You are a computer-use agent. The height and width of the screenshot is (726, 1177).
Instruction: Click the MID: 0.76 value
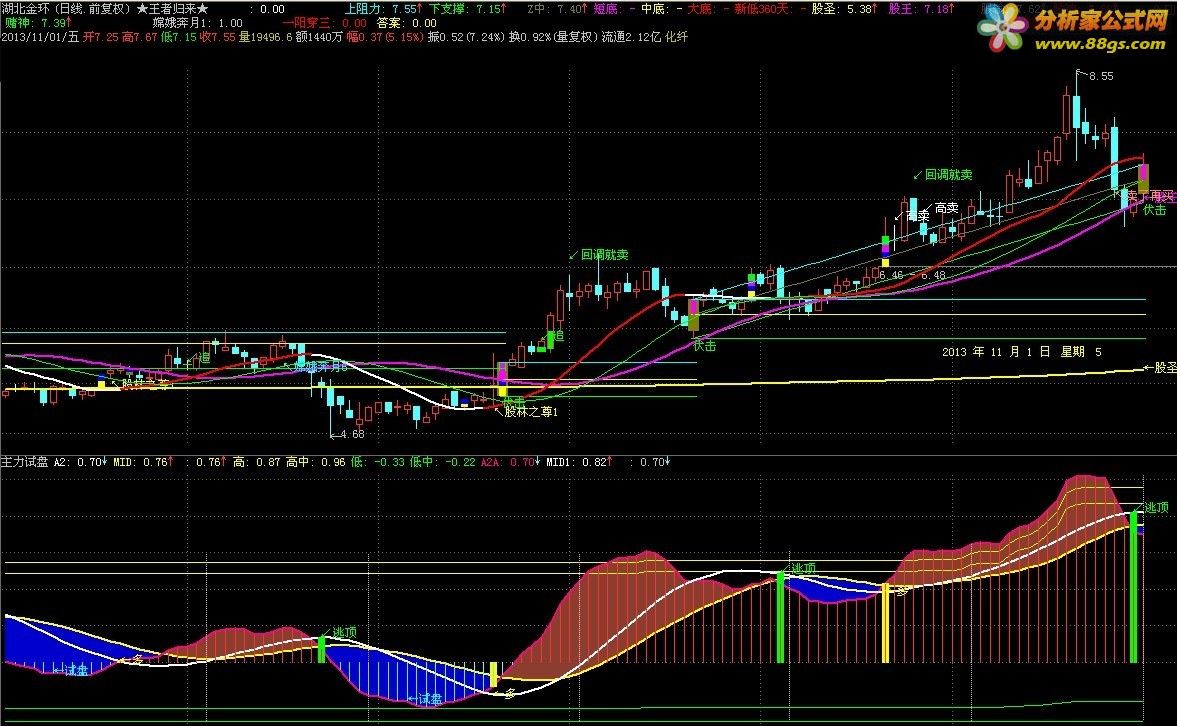[143, 462]
